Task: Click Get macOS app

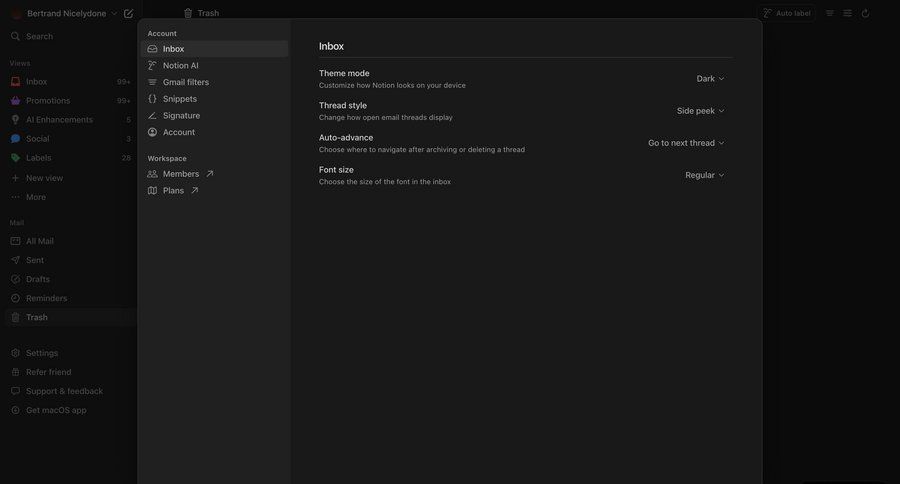Action: [55, 410]
